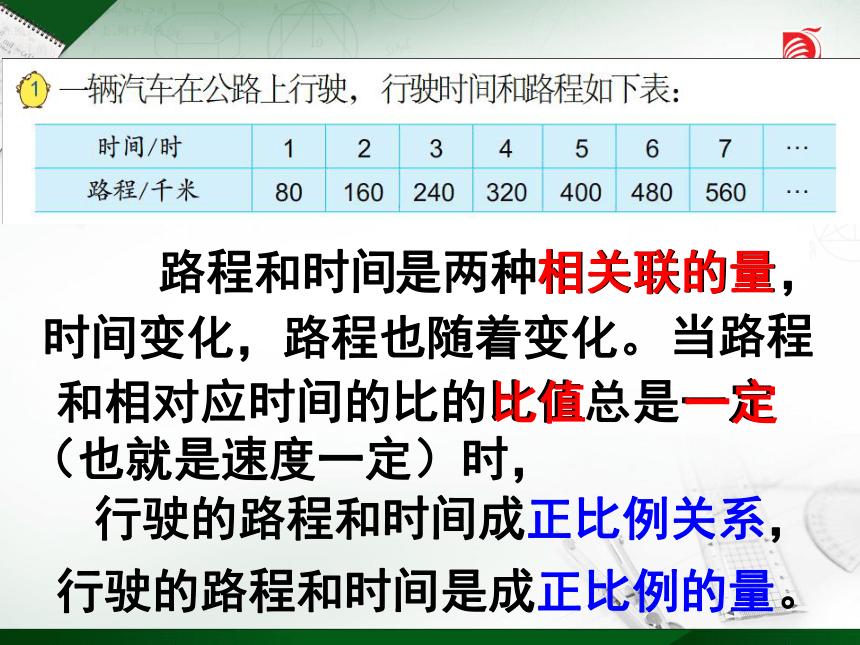This screenshot has width=860, height=645.
Task: Click the text '行驶的路程和时间是成'
Action: pyautogui.click(x=297, y=591)
